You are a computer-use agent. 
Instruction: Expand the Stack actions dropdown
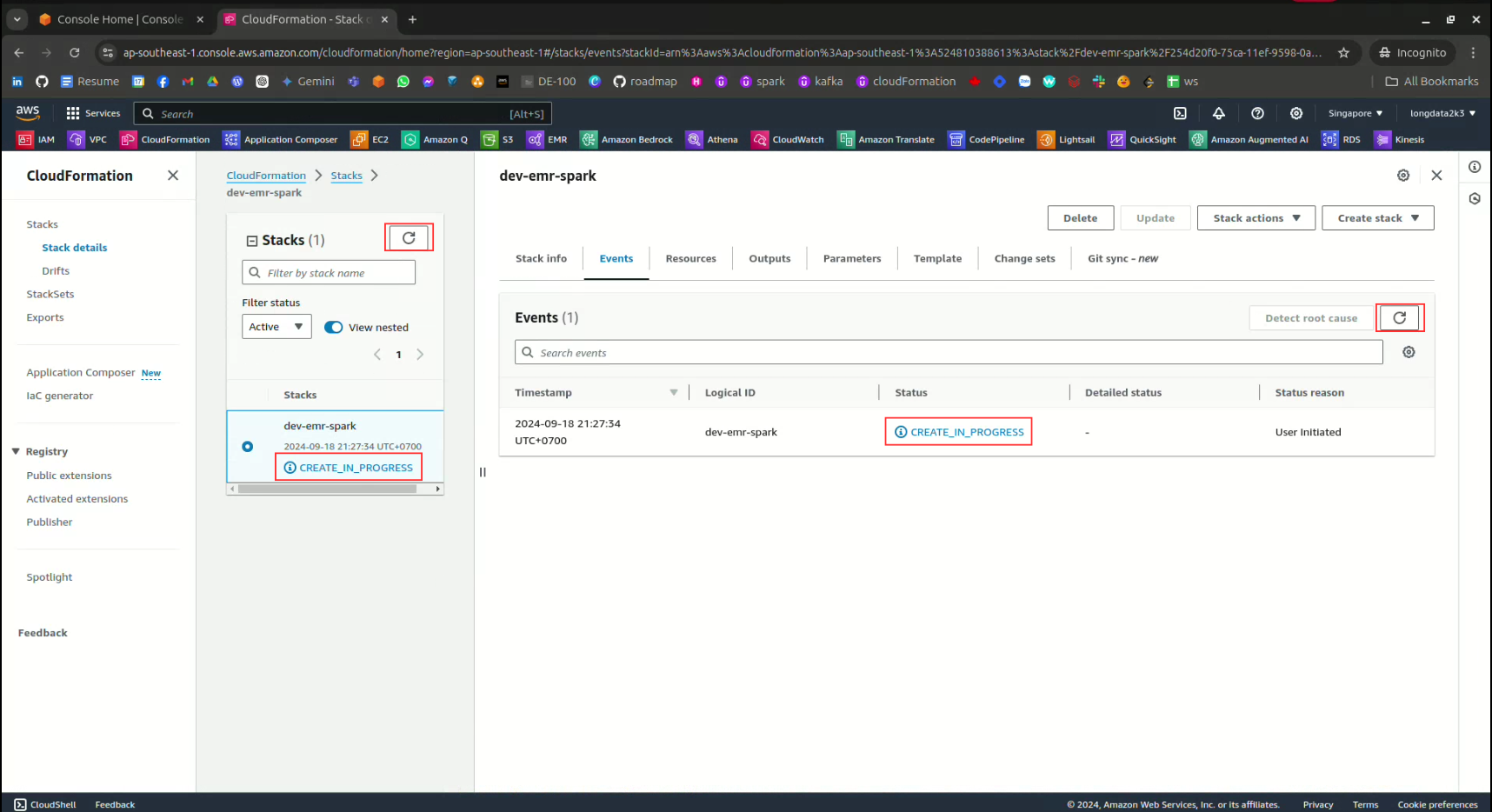click(1256, 218)
